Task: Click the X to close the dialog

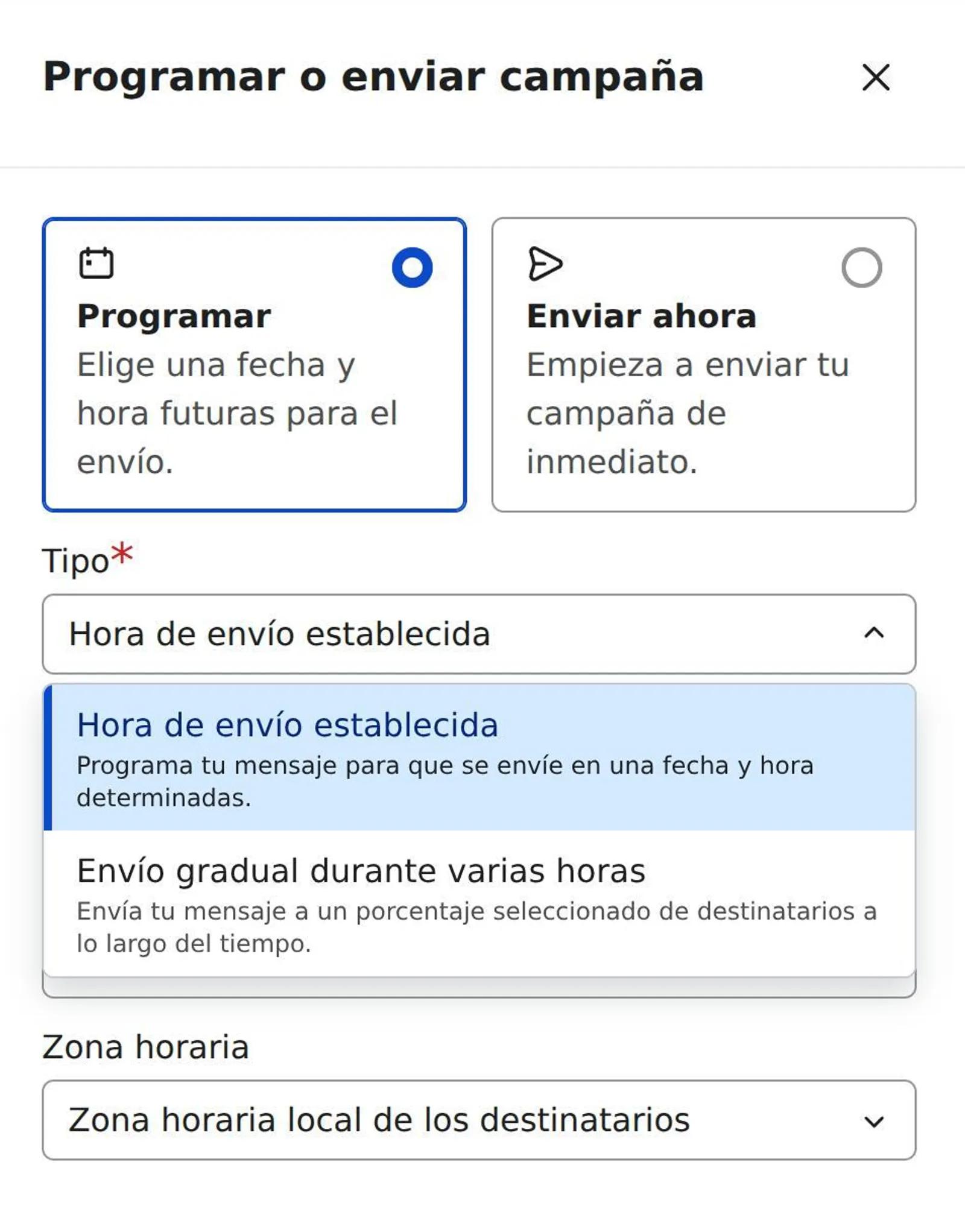Action: 873,77
